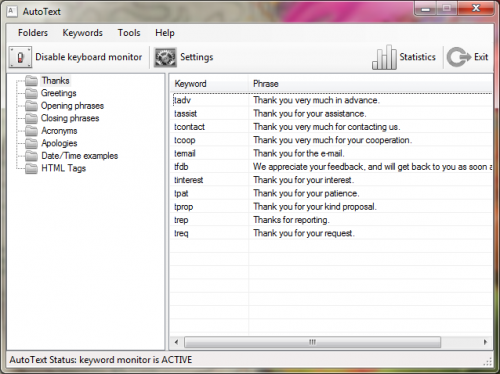Image resolution: width=500 pixels, height=374 pixels.
Task: Select the Opening phrases folder label
Action: (72, 106)
